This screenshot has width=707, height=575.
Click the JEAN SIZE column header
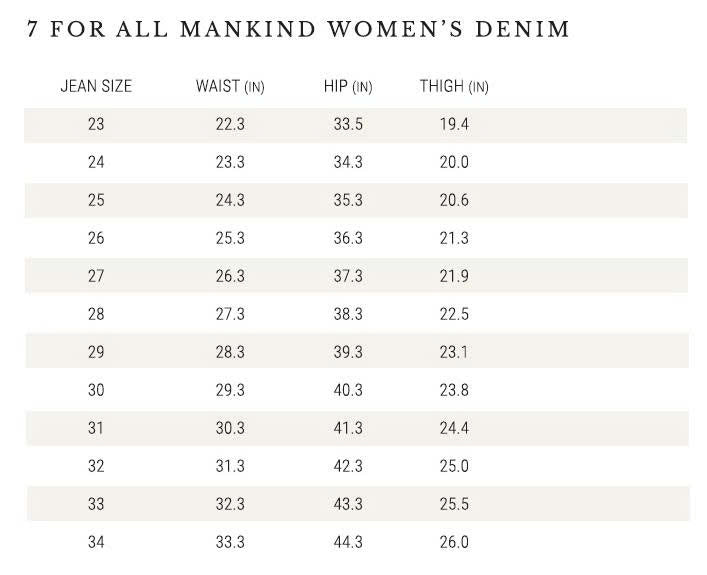(96, 87)
